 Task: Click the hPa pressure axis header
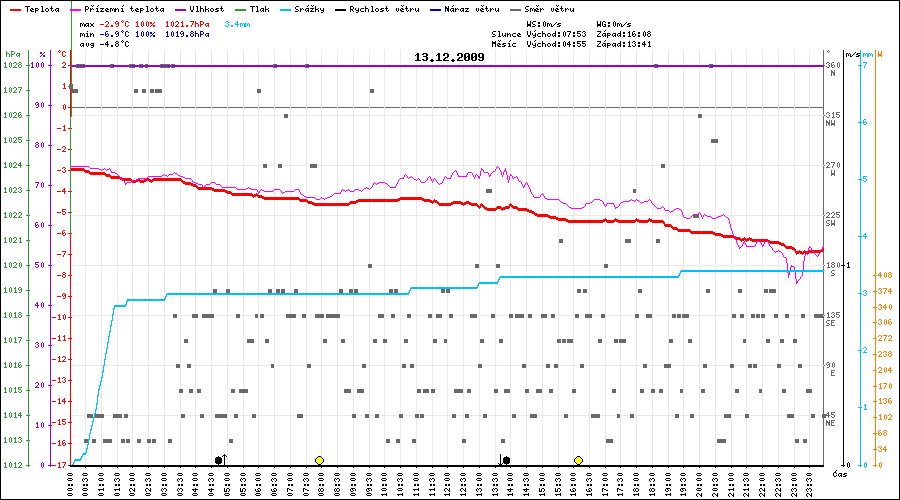(12, 53)
